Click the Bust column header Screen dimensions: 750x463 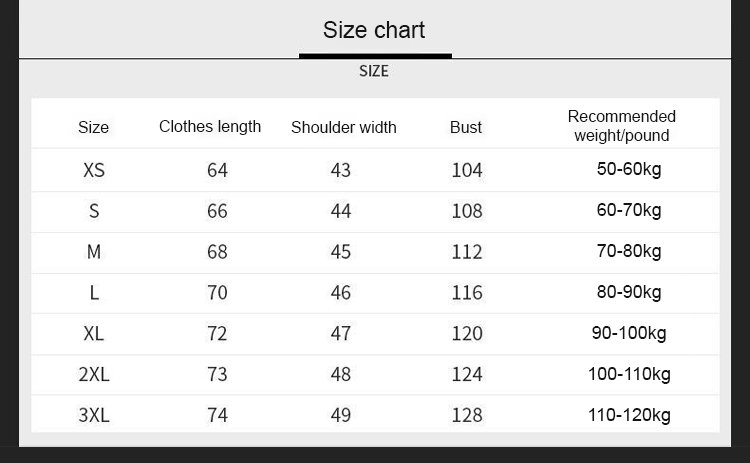[x=466, y=127]
